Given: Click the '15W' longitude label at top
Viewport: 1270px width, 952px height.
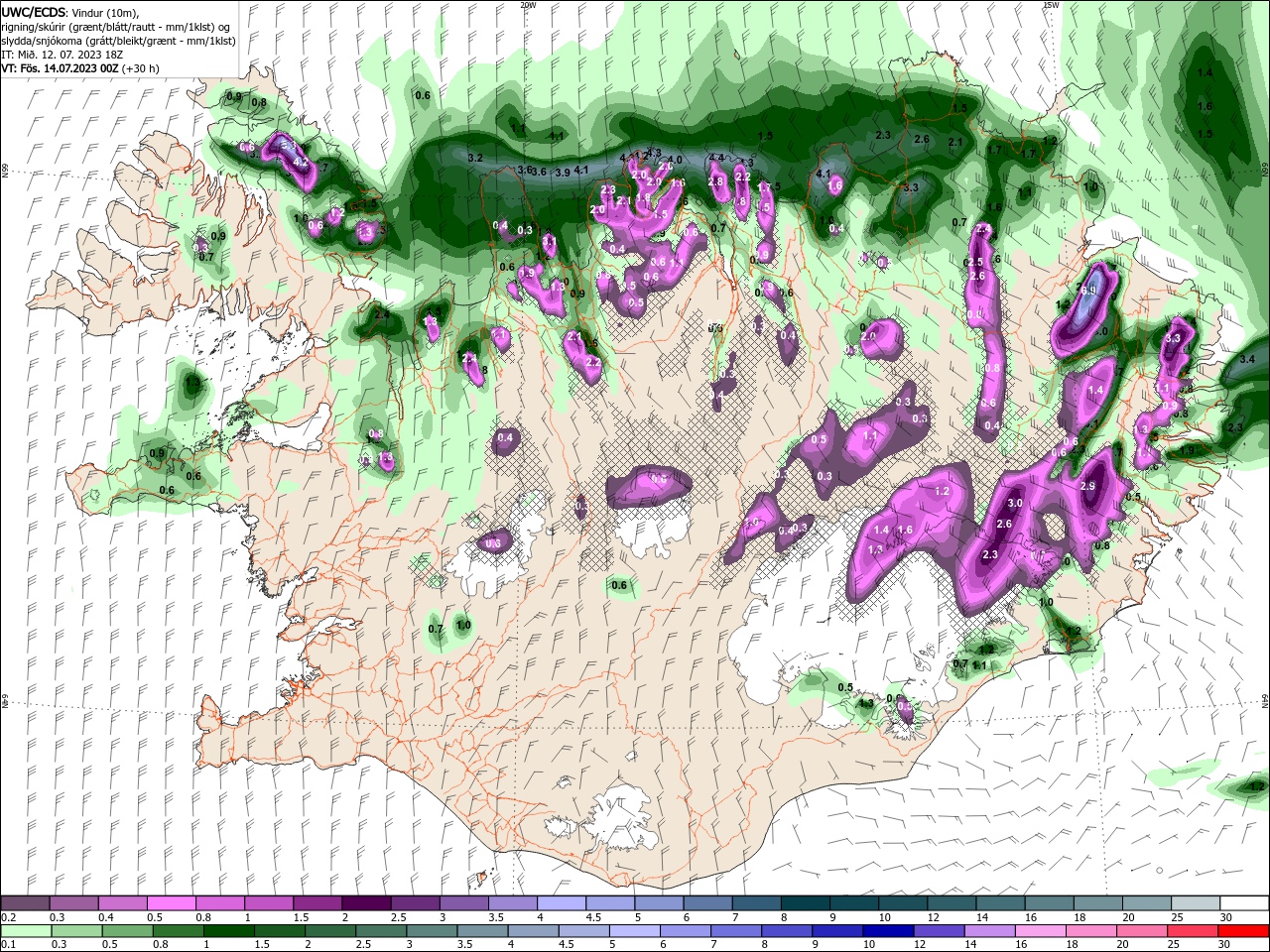Looking at the screenshot, I should (1051, 5).
